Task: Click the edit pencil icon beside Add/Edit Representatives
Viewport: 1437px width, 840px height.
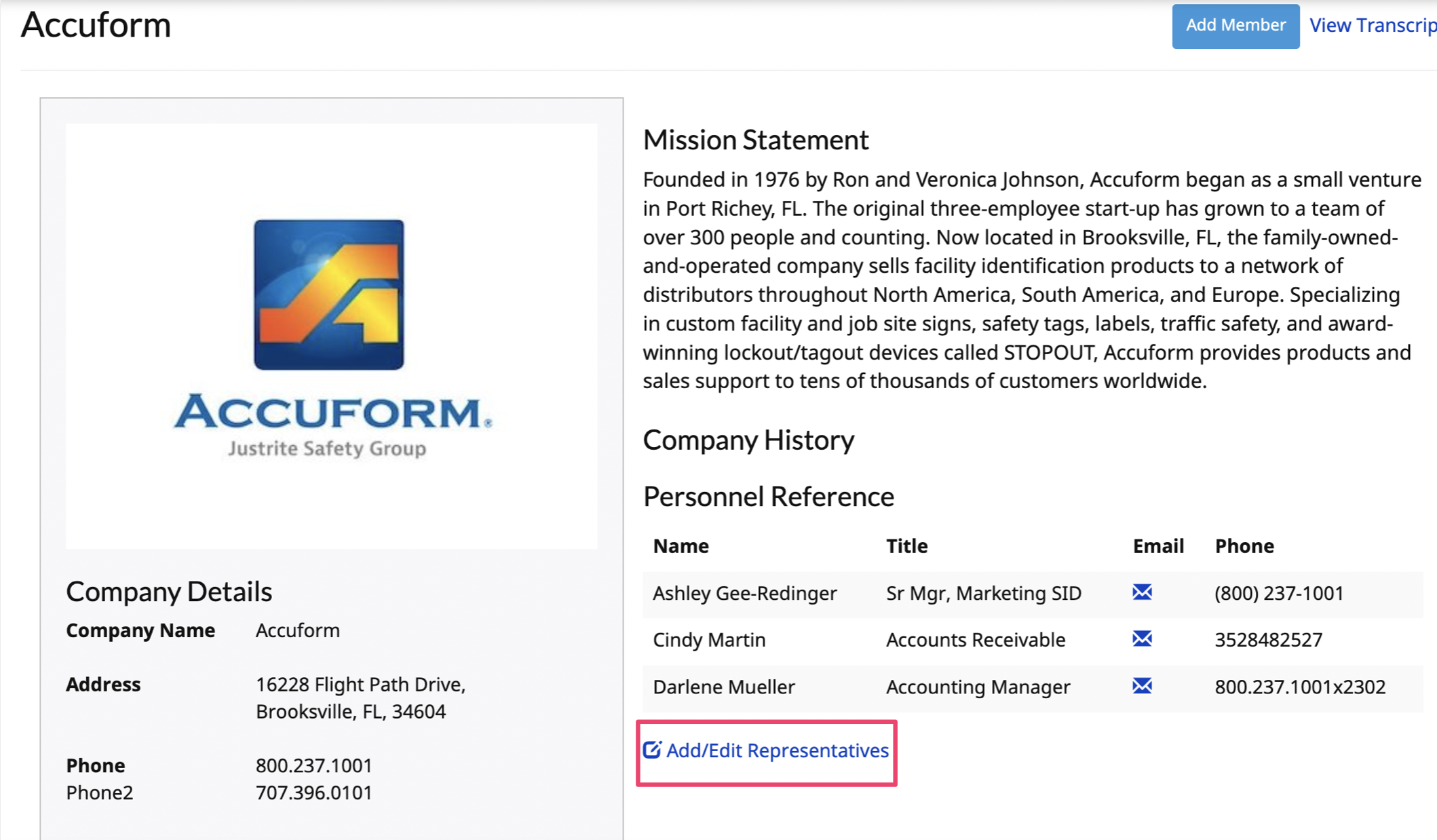Action: point(652,750)
